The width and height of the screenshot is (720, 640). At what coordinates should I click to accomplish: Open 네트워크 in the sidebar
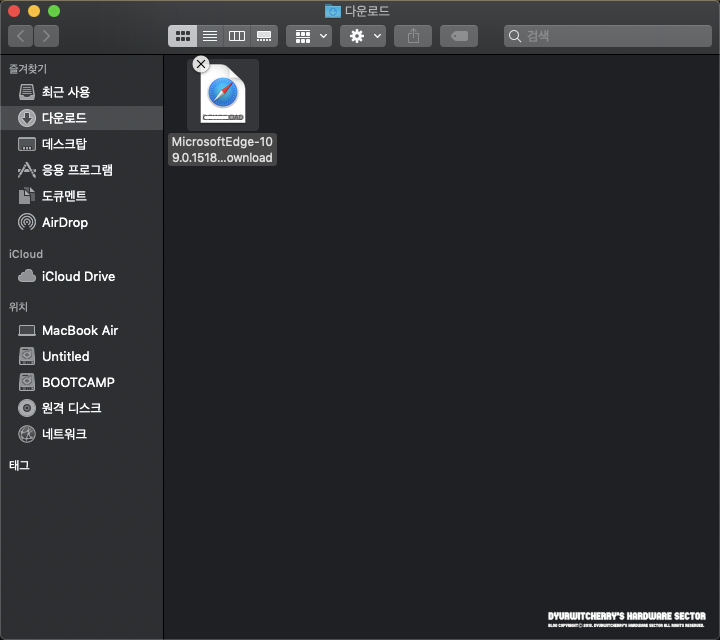coord(82,434)
